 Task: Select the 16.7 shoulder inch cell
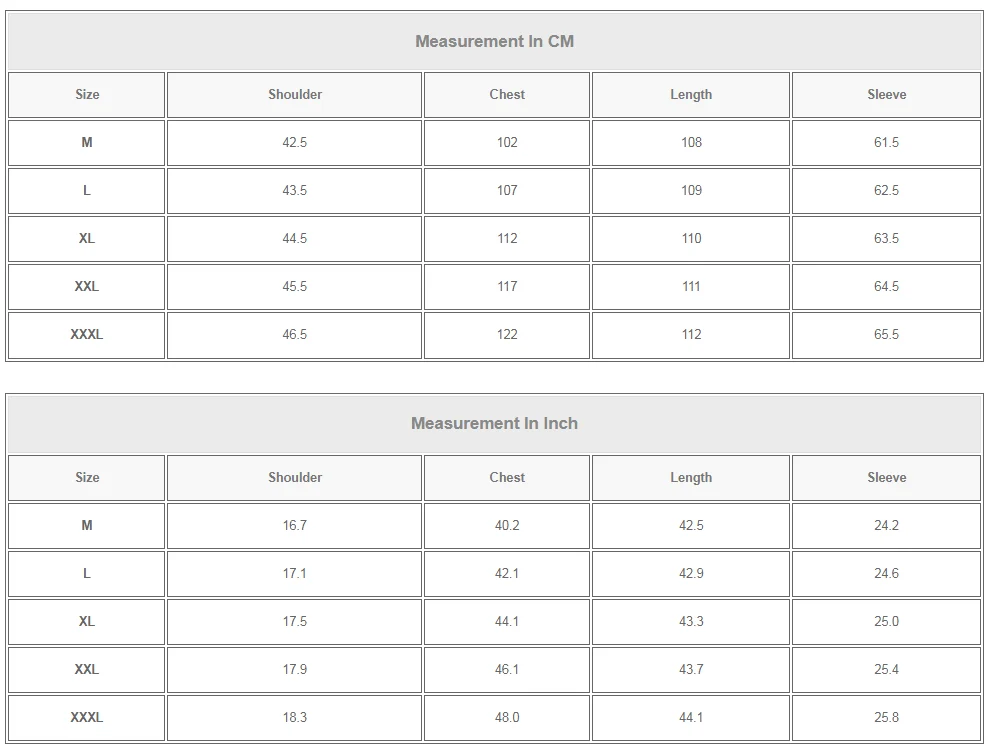294,526
